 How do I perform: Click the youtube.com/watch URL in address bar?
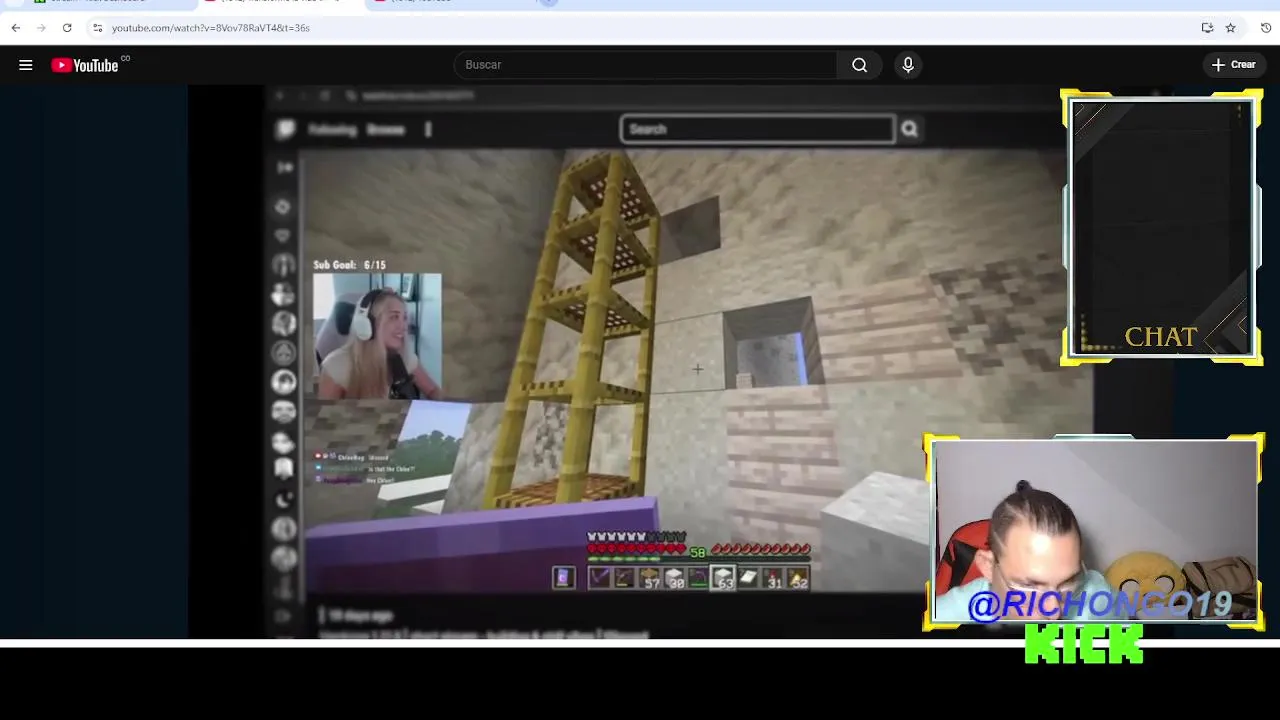[211, 28]
